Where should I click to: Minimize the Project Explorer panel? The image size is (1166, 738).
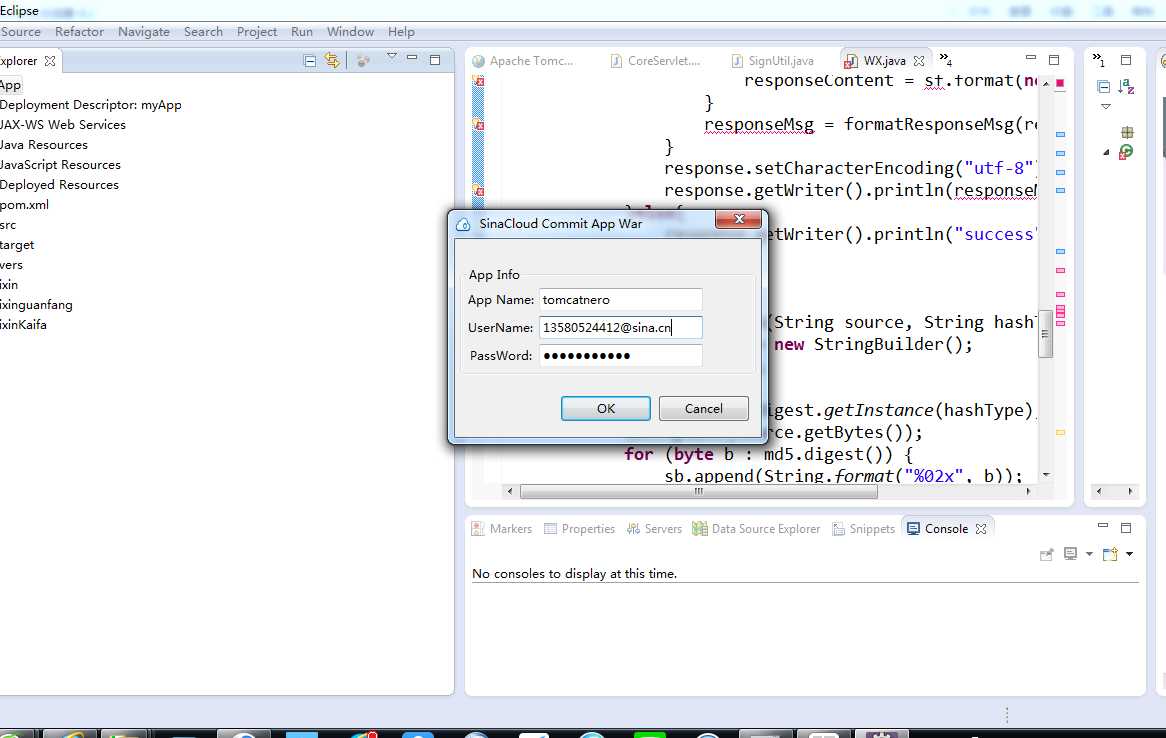(x=412, y=57)
